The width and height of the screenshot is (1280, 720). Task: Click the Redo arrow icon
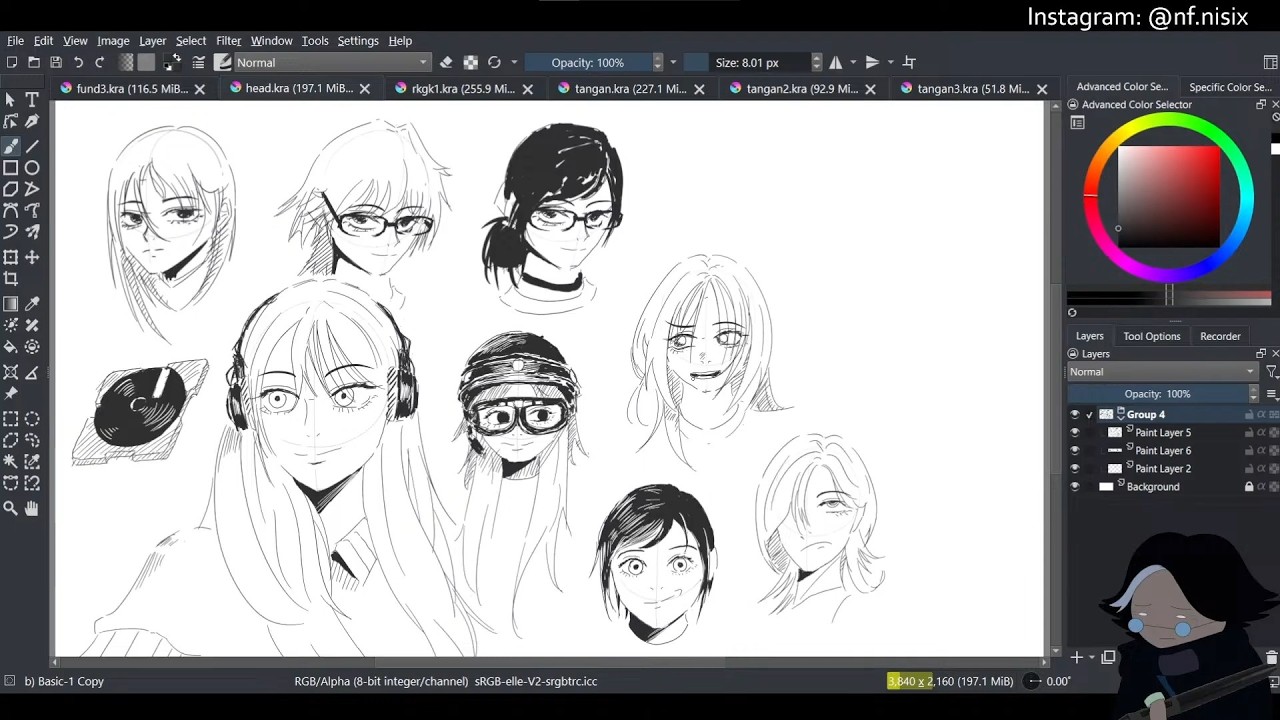(x=100, y=62)
